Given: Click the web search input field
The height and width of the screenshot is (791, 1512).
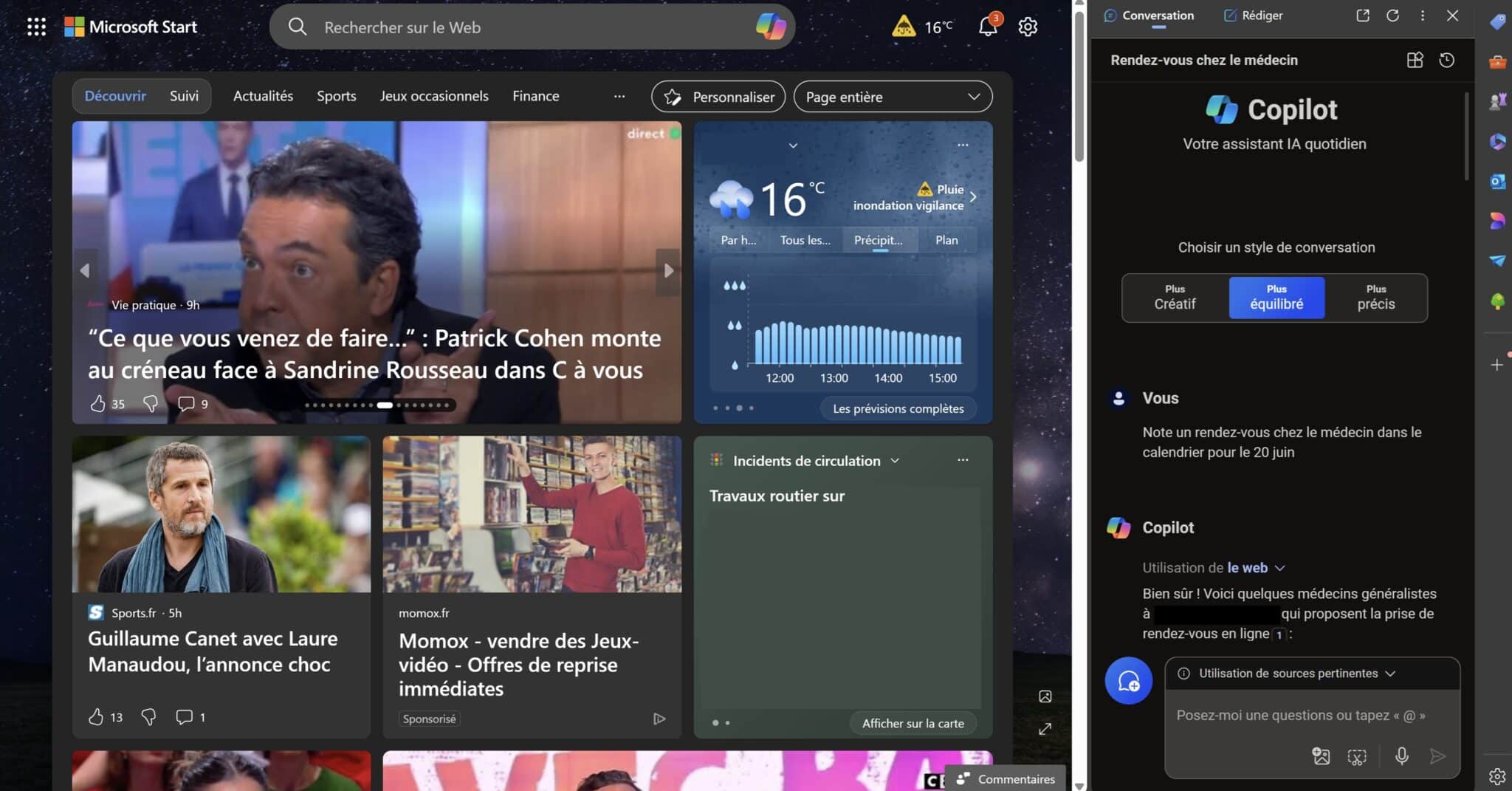Looking at the screenshot, I should [532, 27].
